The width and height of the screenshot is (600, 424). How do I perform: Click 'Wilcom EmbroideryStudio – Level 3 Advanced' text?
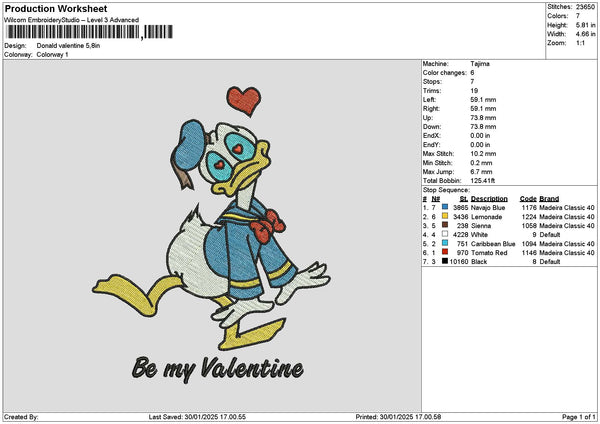(72, 20)
